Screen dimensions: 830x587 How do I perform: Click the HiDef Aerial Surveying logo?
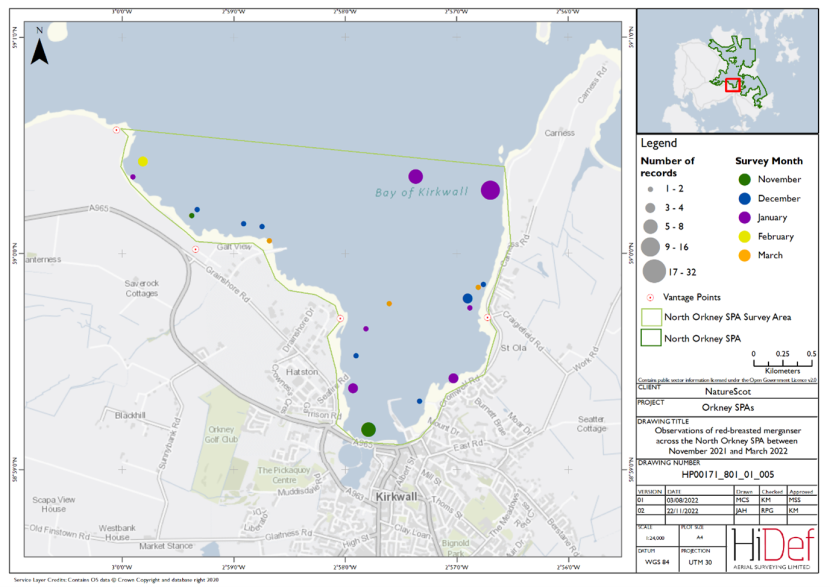click(773, 548)
